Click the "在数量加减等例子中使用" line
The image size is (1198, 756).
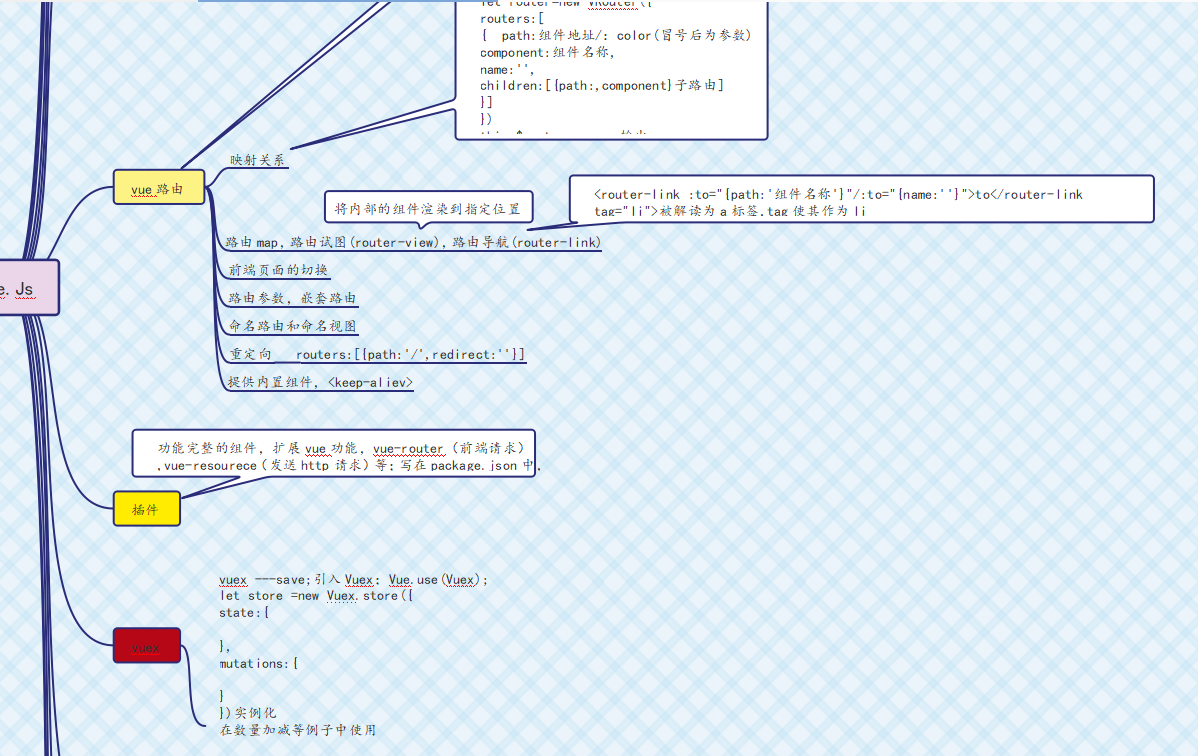(x=298, y=730)
